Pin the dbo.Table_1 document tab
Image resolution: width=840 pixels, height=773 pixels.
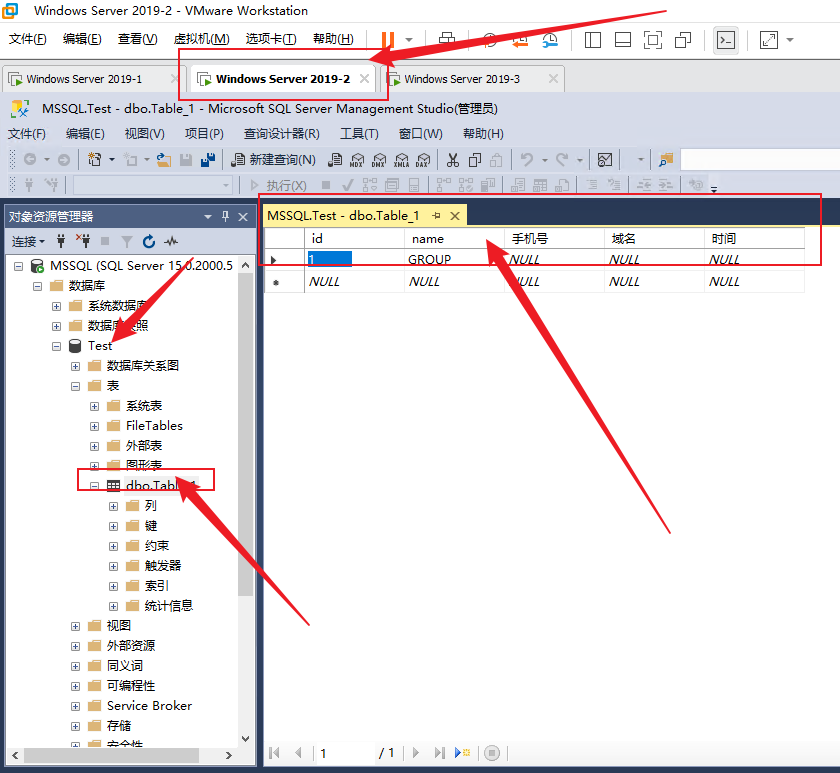click(x=437, y=216)
